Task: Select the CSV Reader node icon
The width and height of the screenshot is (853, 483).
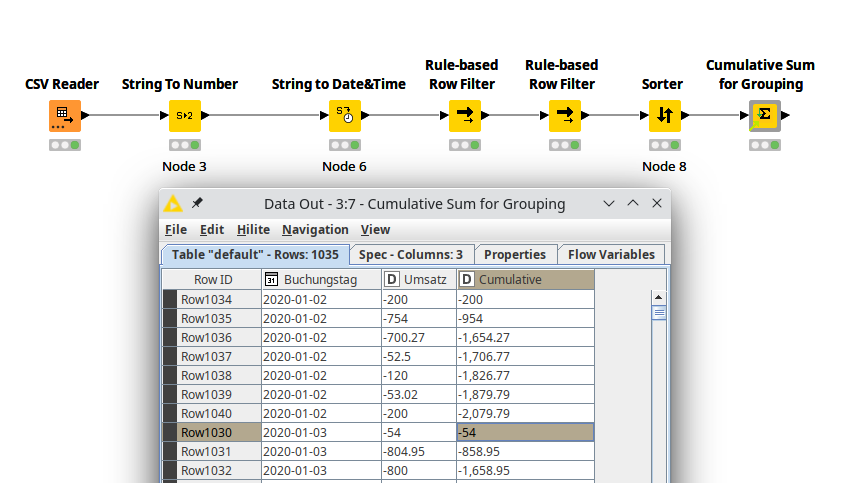Action: tap(63, 115)
